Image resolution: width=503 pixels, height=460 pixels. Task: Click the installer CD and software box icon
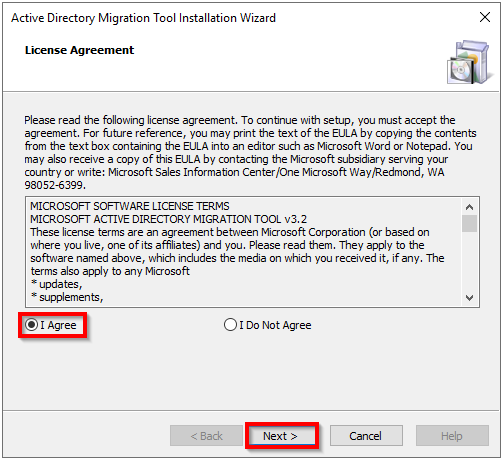[x=469, y=62]
